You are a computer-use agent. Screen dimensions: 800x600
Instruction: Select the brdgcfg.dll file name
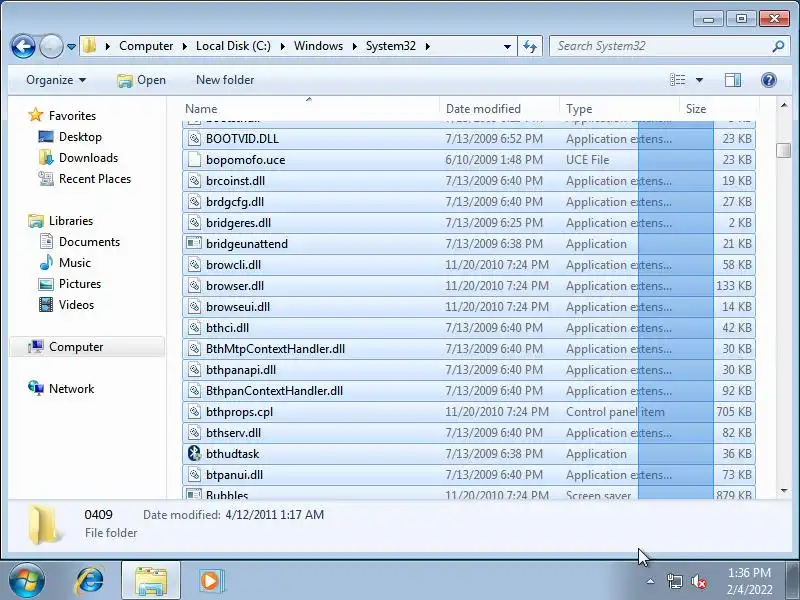click(235, 202)
